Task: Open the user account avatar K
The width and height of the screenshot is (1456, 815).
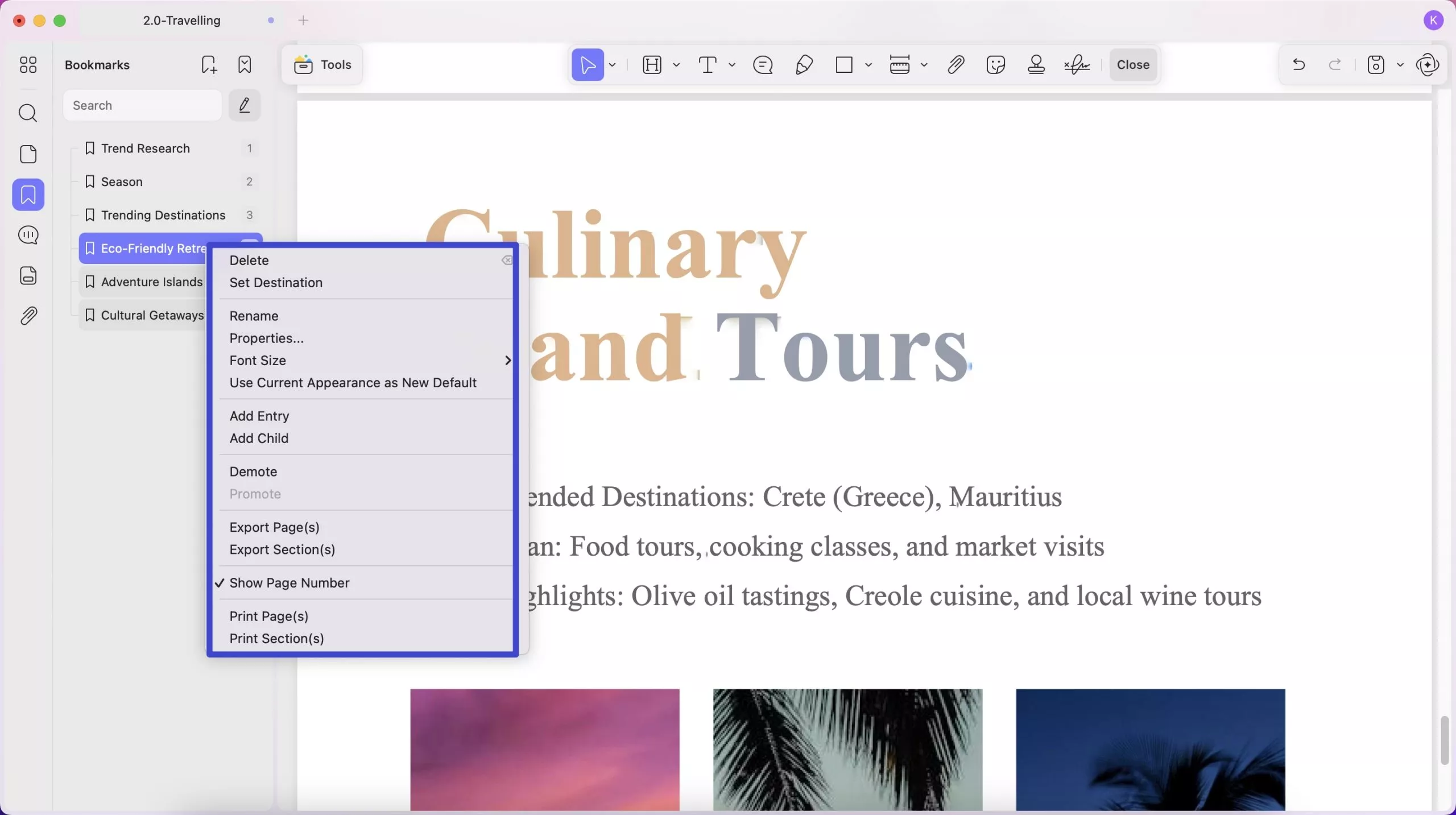Action: [1433, 20]
